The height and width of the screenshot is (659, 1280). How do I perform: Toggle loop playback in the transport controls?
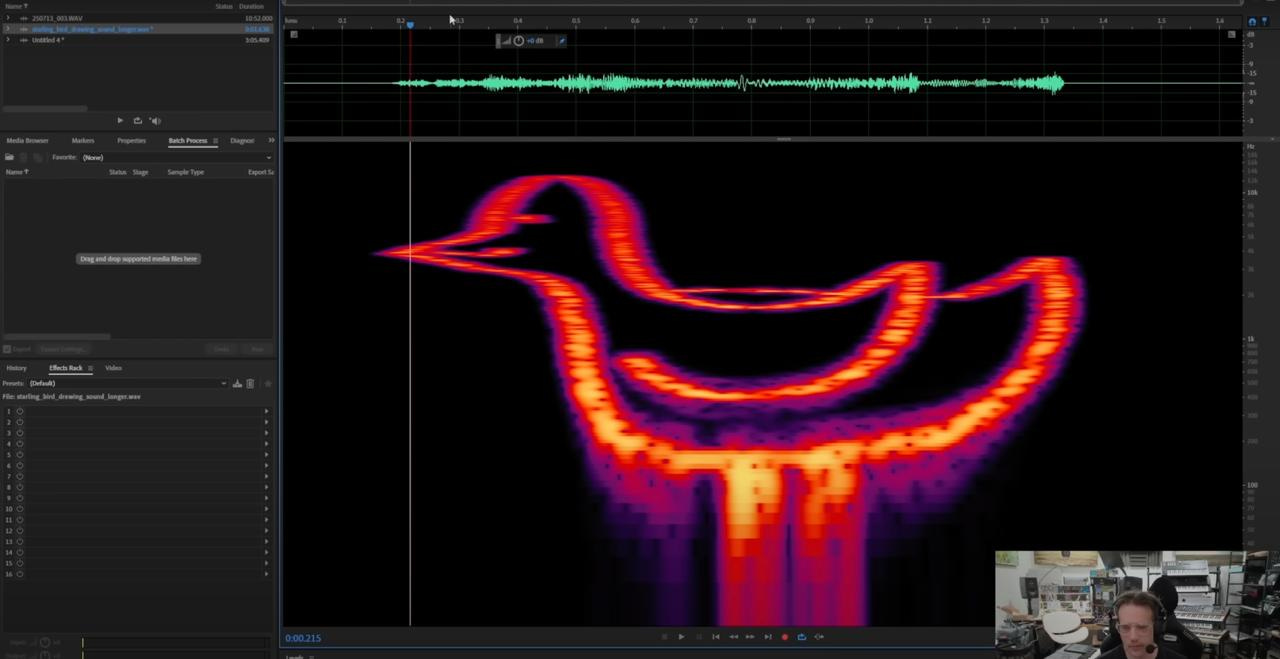point(802,637)
